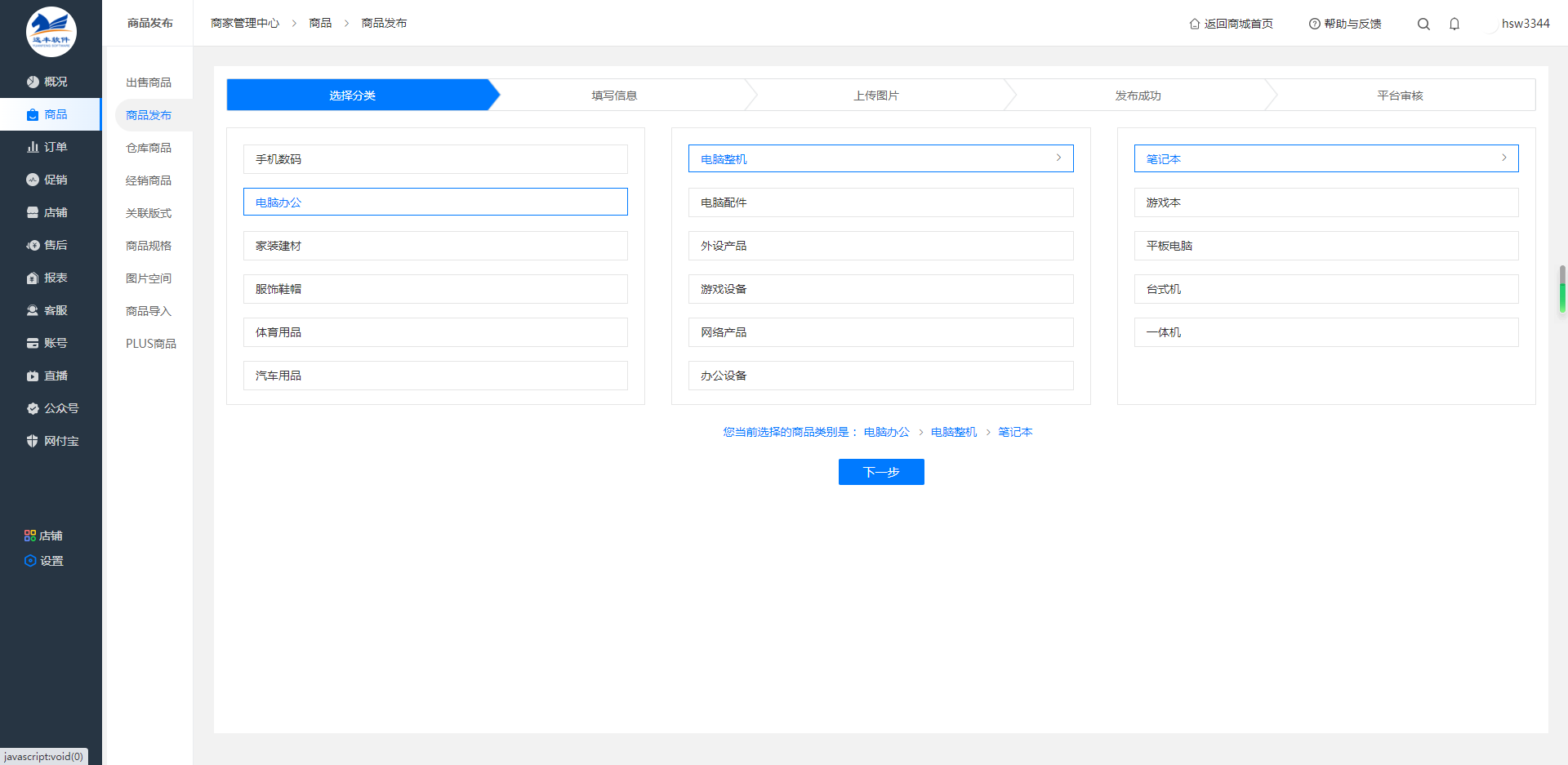This screenshot has width=1568, height=765.
Task: Open 出售商品 submenu item
Action: coord(149,82)
